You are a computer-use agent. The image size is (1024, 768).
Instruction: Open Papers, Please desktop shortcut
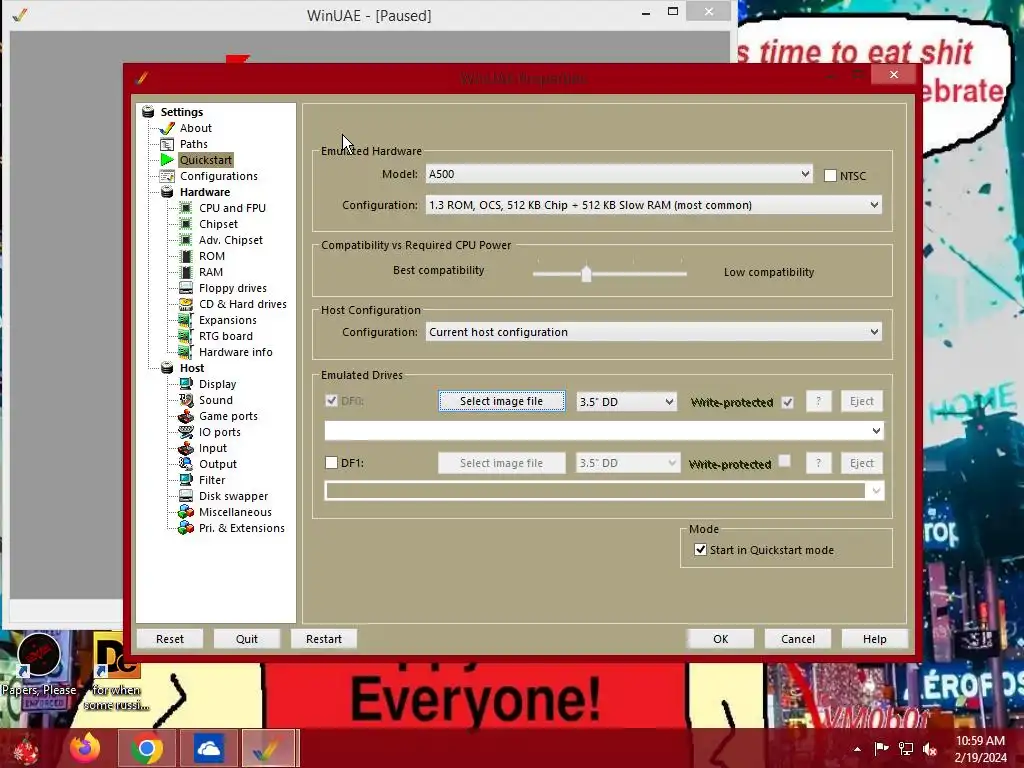(x=39, y=665)
